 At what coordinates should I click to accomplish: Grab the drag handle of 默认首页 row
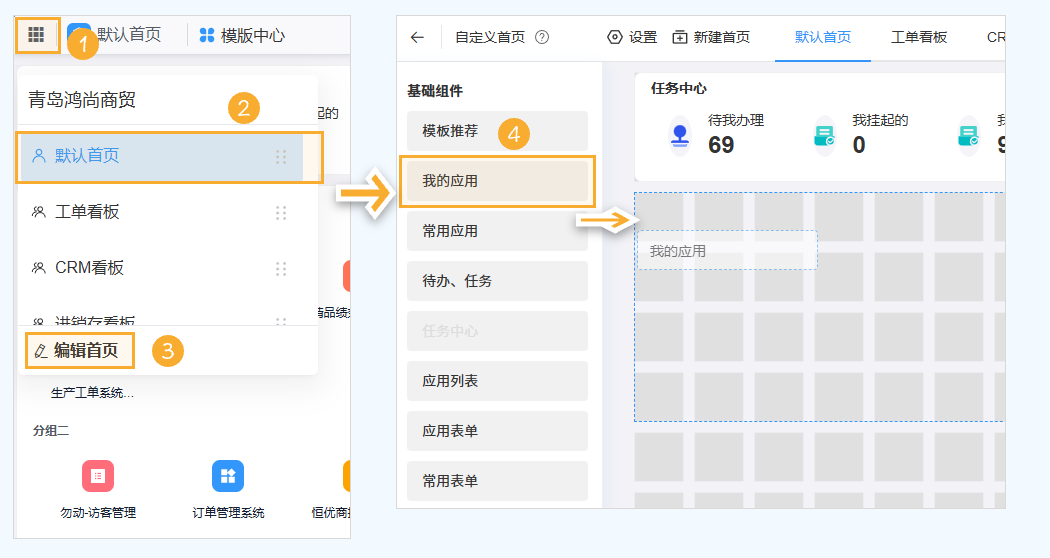coord(281,157)
